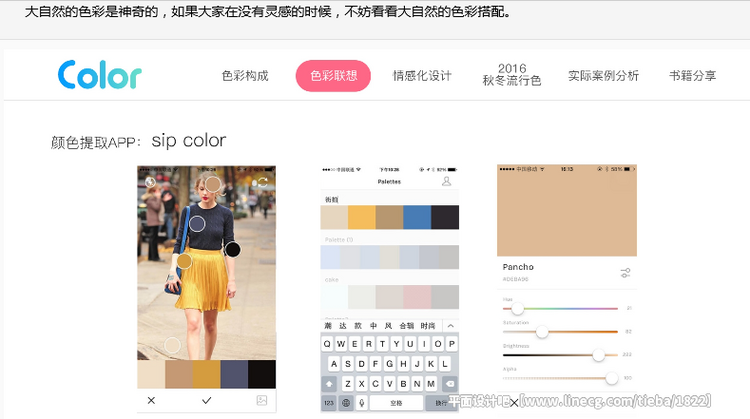Cancel with the X icon under photo
The height and width of the screenshot is (419, 750).
[151, 400]
